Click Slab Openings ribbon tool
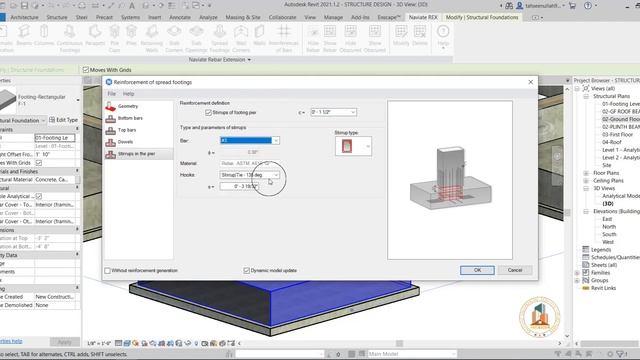The height and width of the screenshot is (360, 640). (x=196, y=39)
